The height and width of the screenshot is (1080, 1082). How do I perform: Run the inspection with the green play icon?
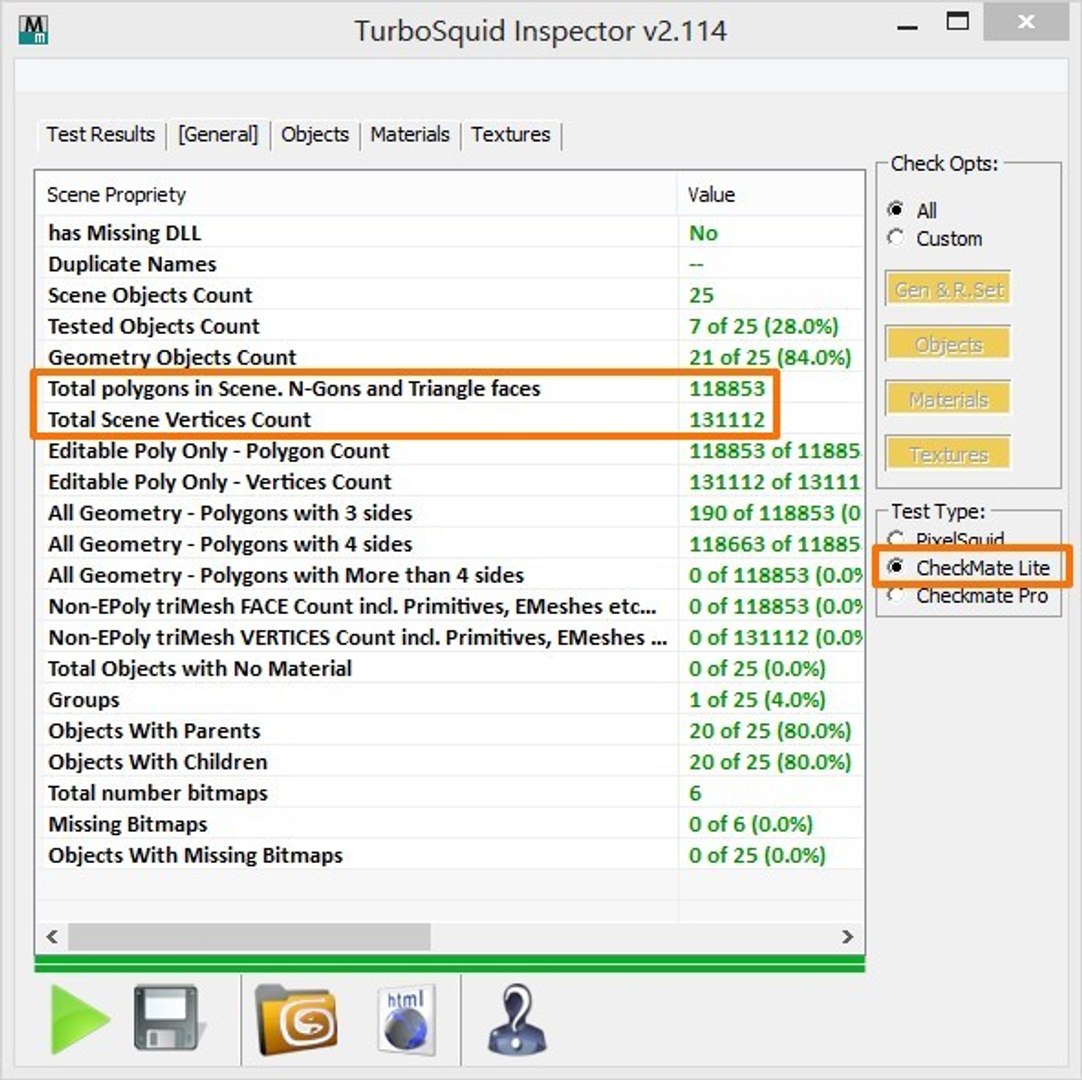pos(80,1019)
